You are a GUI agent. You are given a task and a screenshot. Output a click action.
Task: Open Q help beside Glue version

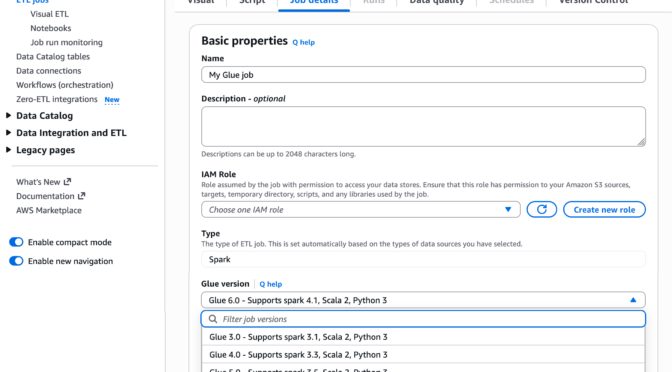pyautogui.click(x=270, y=284)
